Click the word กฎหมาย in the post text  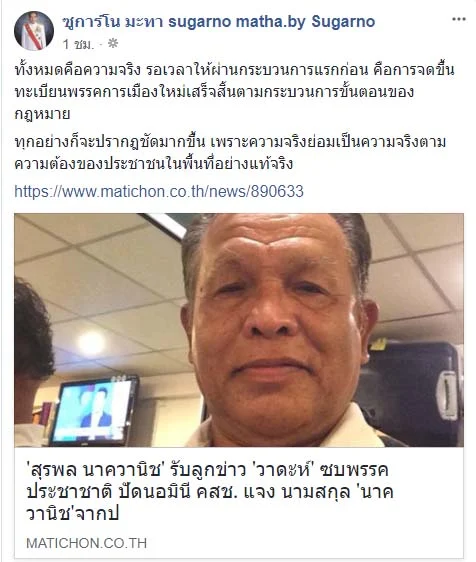42,114
